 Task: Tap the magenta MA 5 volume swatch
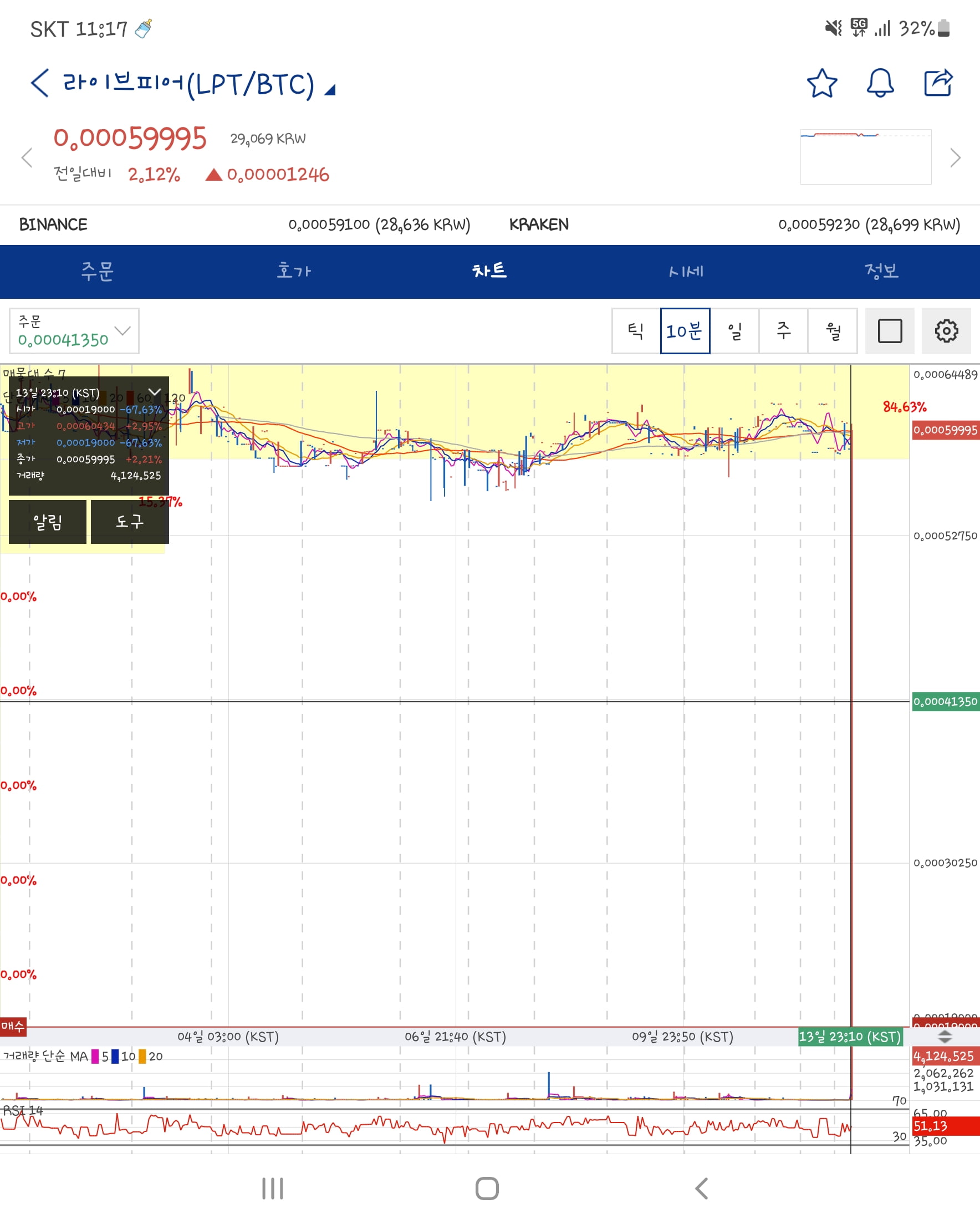point(95,1057)
